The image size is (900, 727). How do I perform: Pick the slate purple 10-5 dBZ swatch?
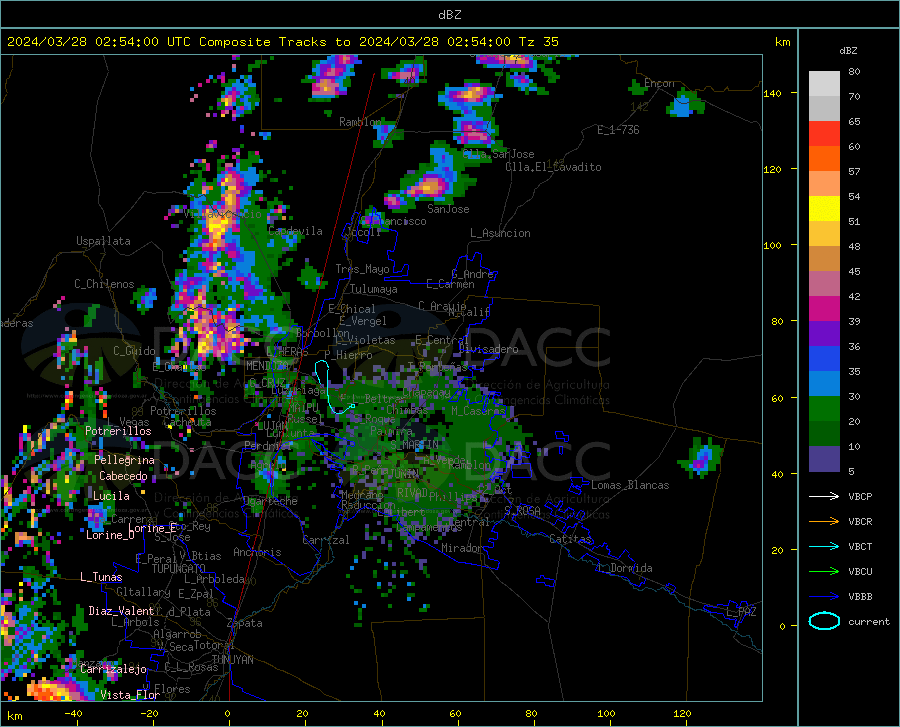tap(824, 459)
